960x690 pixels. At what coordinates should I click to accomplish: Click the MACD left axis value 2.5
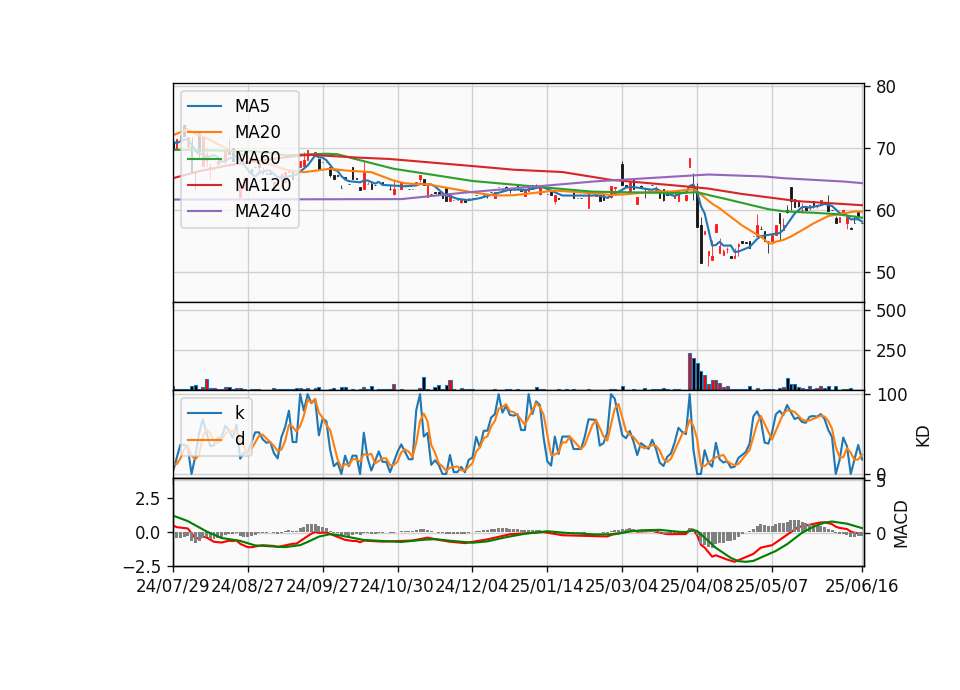pyautogui.click(x=148, y=499)
